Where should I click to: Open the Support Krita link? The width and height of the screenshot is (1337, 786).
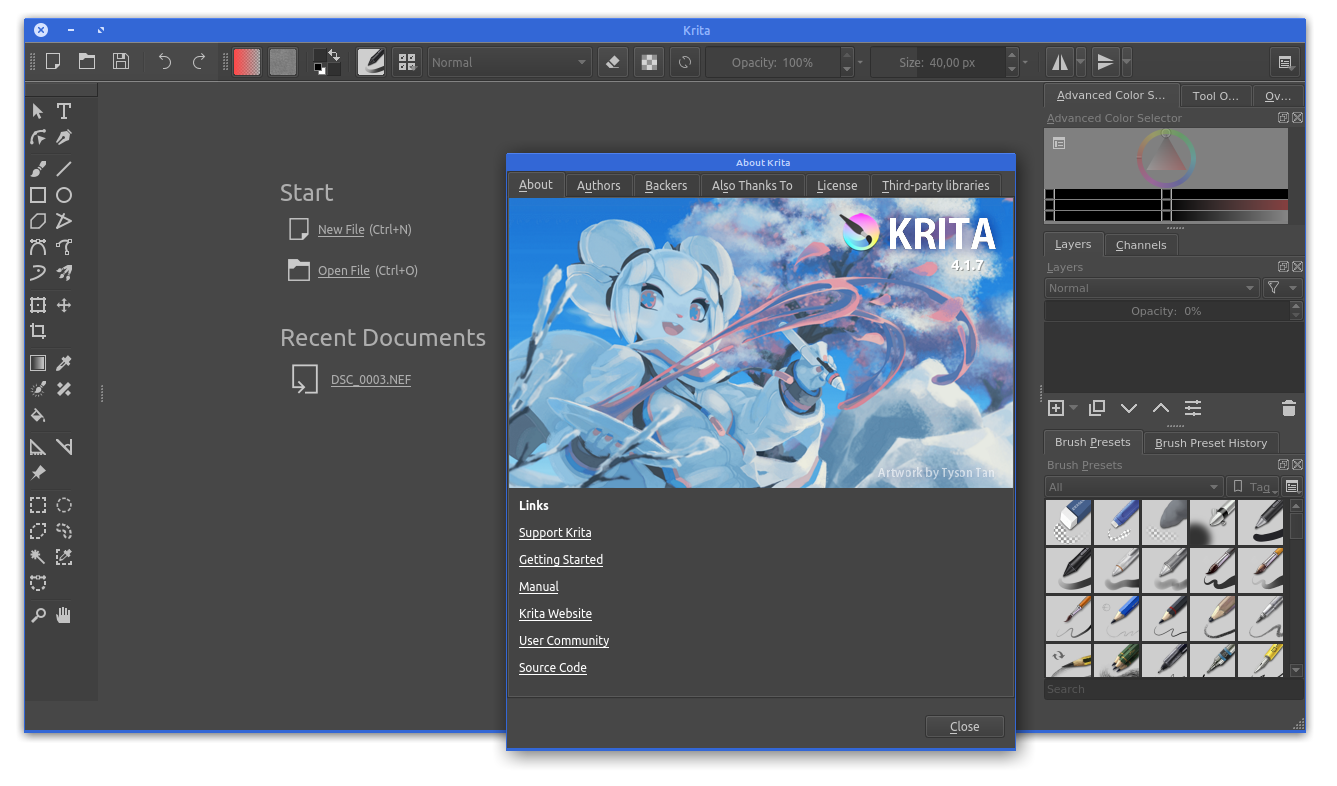[555, 533]
